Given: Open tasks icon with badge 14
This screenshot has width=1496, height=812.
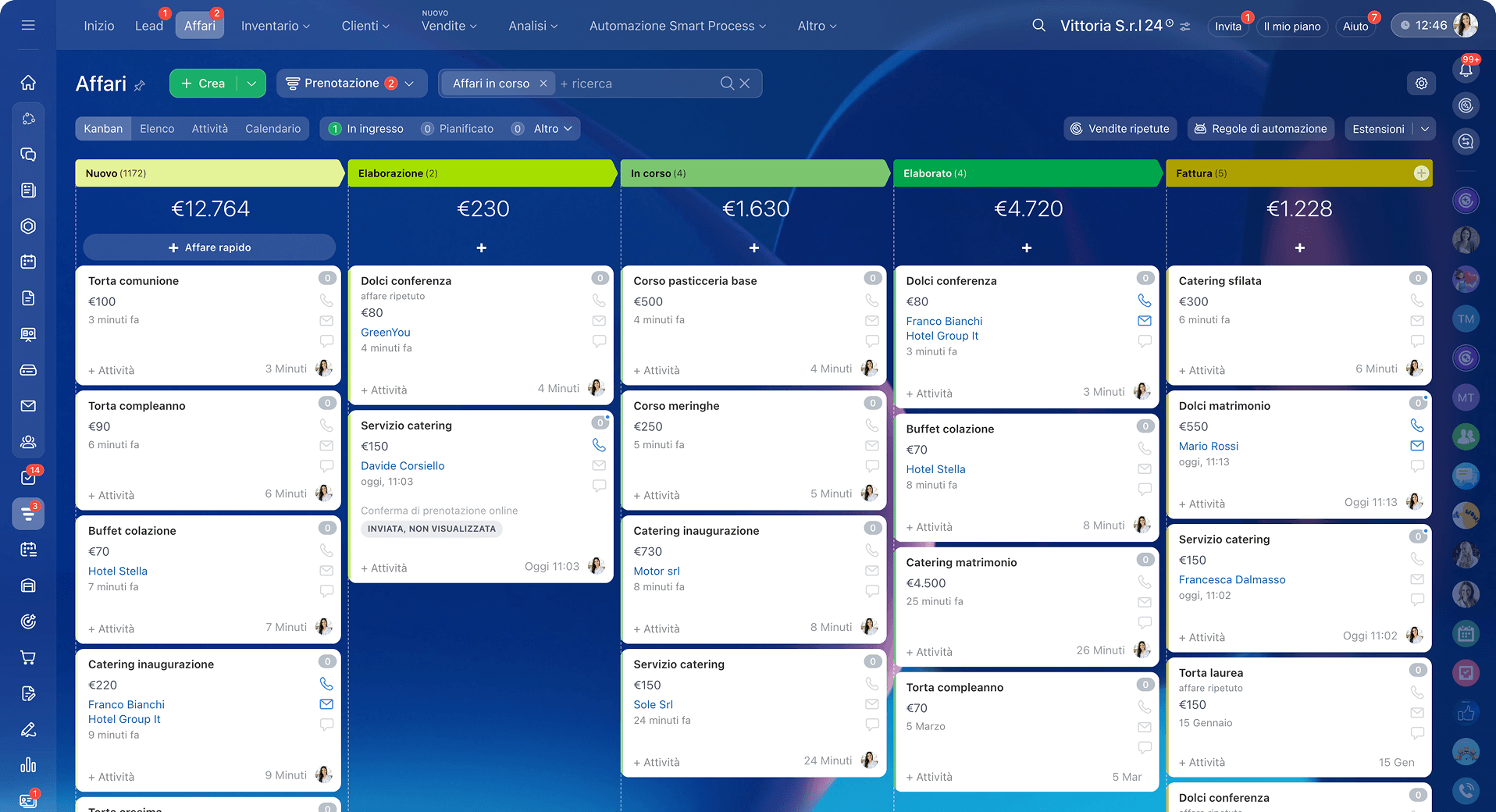Looking at the screenshot, I should 28,477.
